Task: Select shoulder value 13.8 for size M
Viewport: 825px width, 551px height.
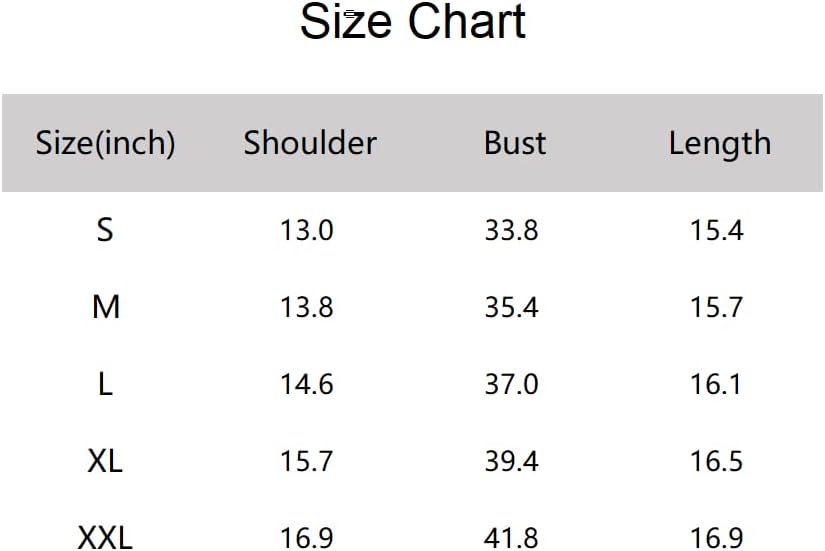Action: coord(306,307)
